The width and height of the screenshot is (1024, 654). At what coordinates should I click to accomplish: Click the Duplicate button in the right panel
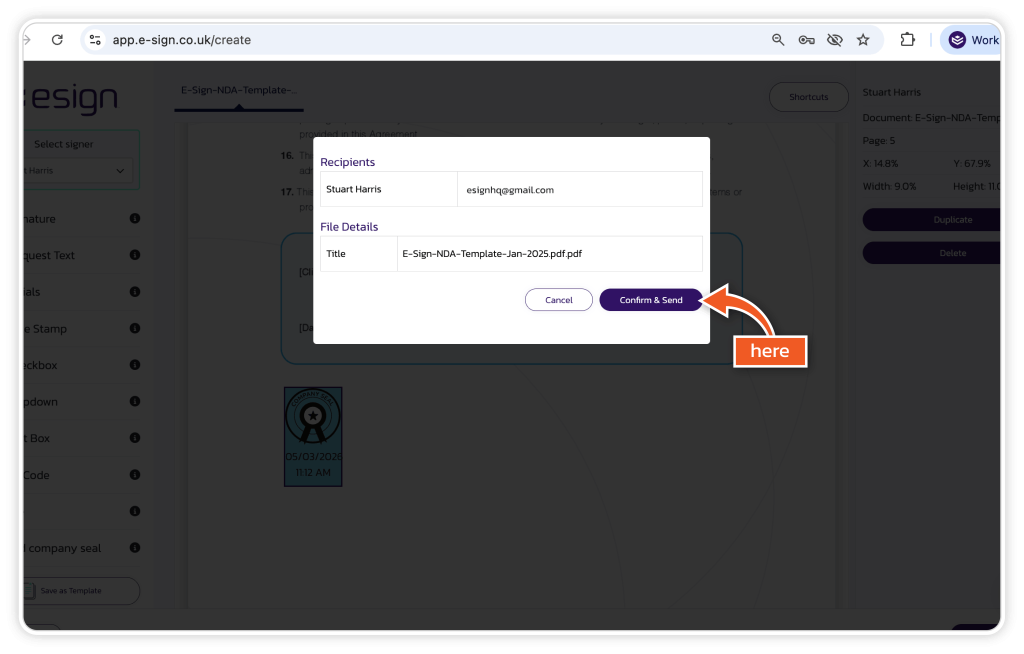tap(932, 220)
